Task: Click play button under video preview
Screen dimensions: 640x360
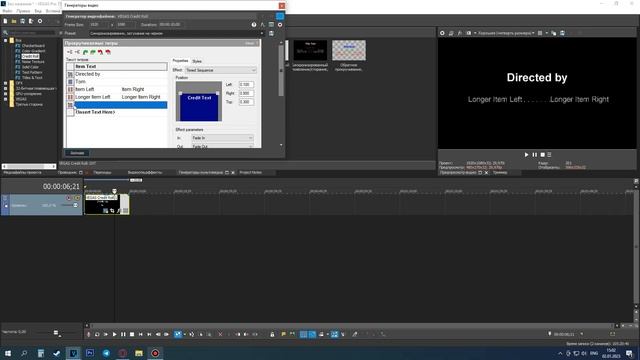Action: (526, 155)
